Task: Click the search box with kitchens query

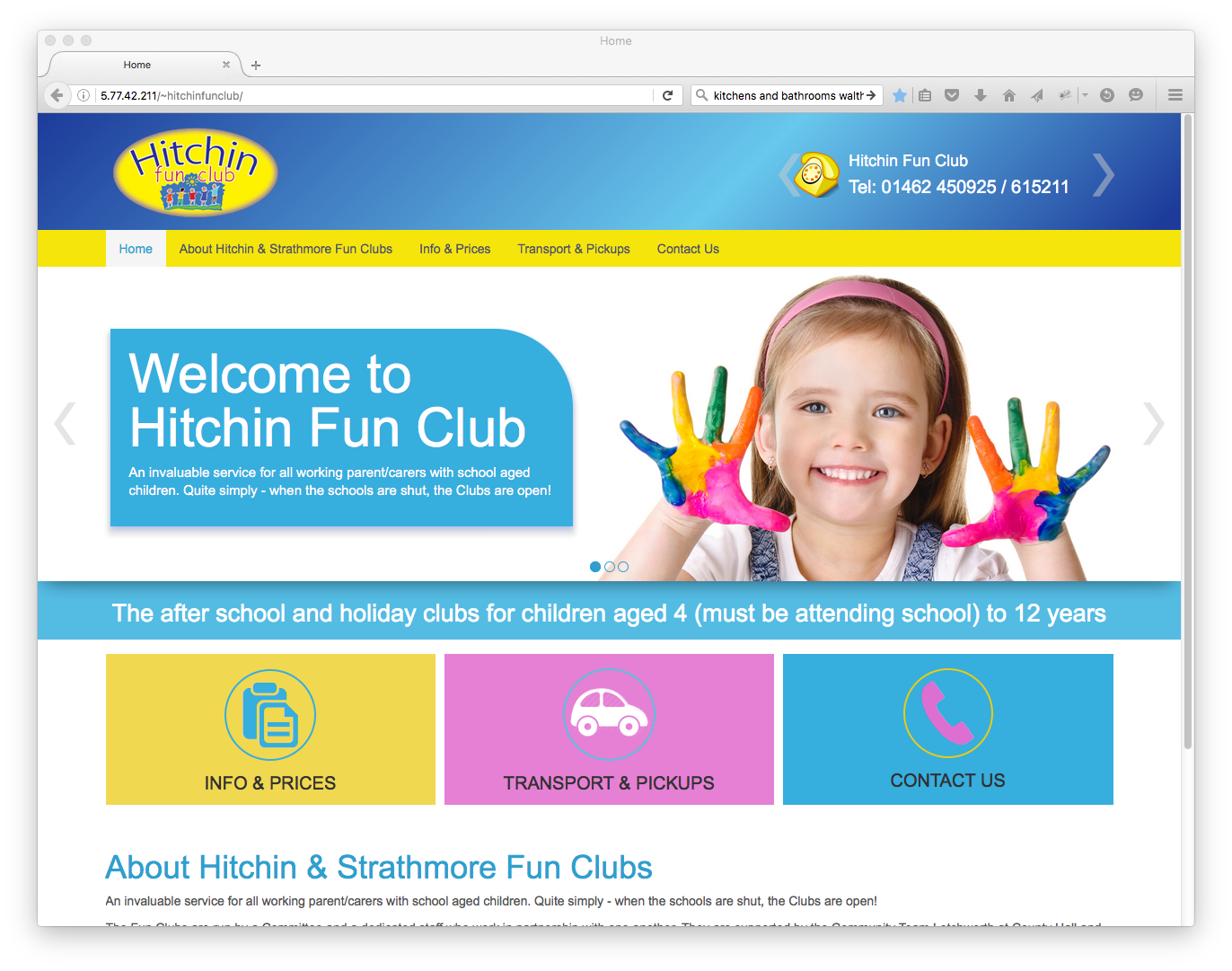Action: click(788, 95)
